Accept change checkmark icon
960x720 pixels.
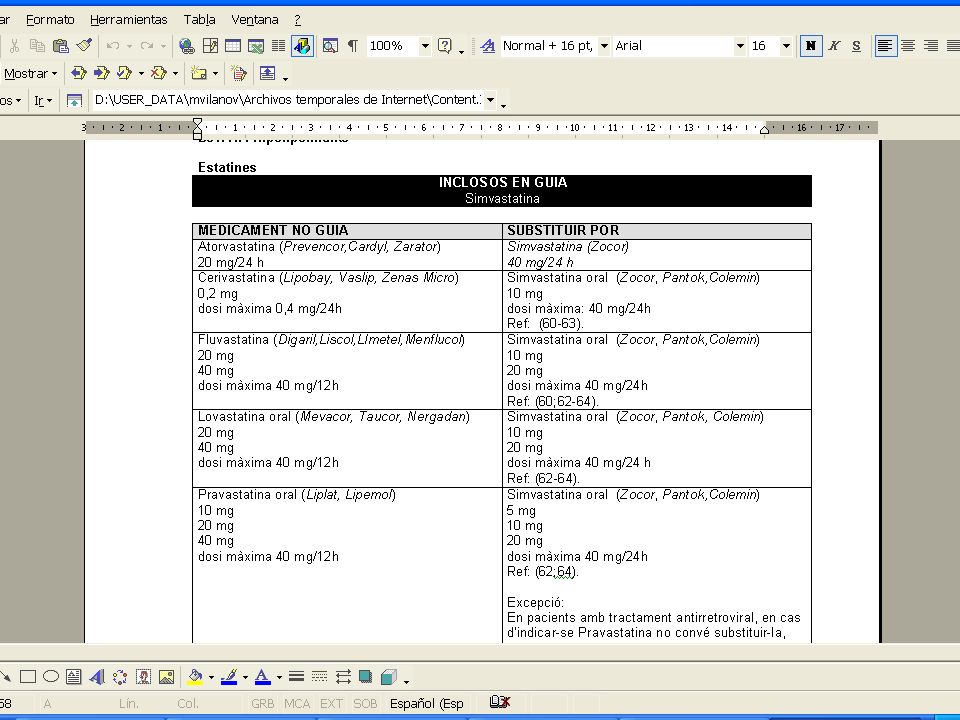(x=124, y=73)
